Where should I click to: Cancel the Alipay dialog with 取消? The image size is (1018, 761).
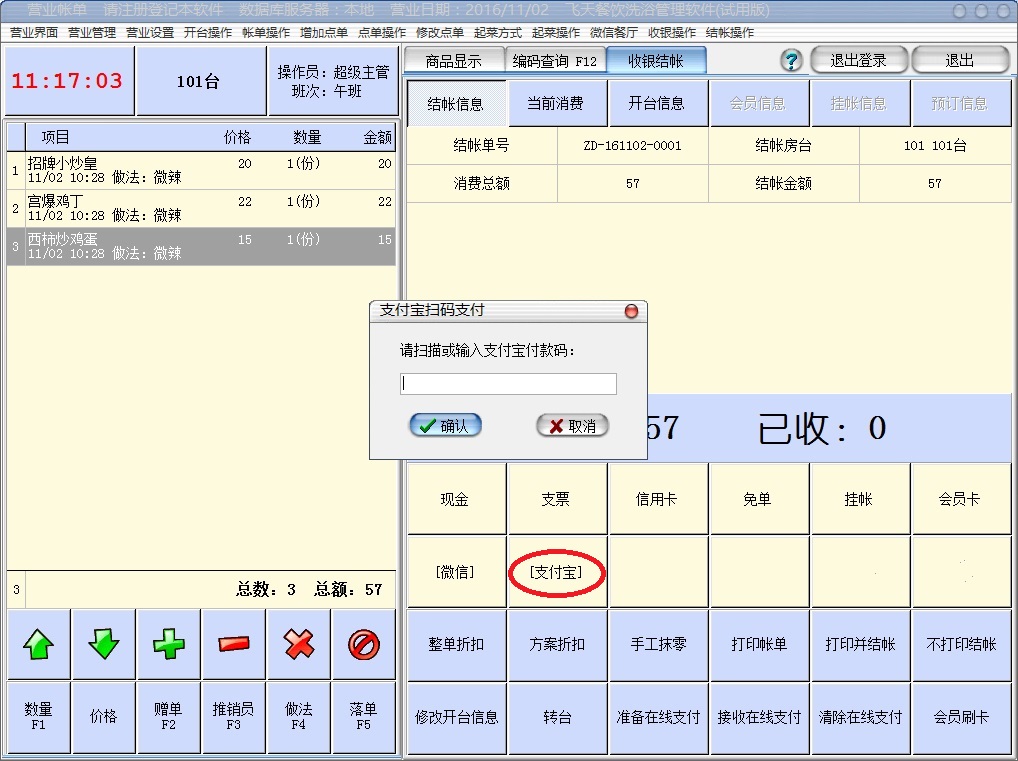(x=572, y=426)
